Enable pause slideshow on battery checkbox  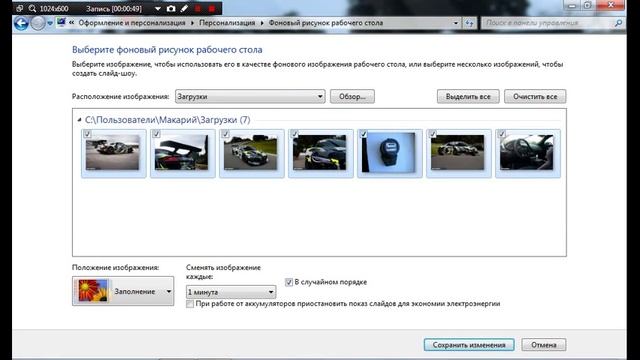click(x=190, y=304)
